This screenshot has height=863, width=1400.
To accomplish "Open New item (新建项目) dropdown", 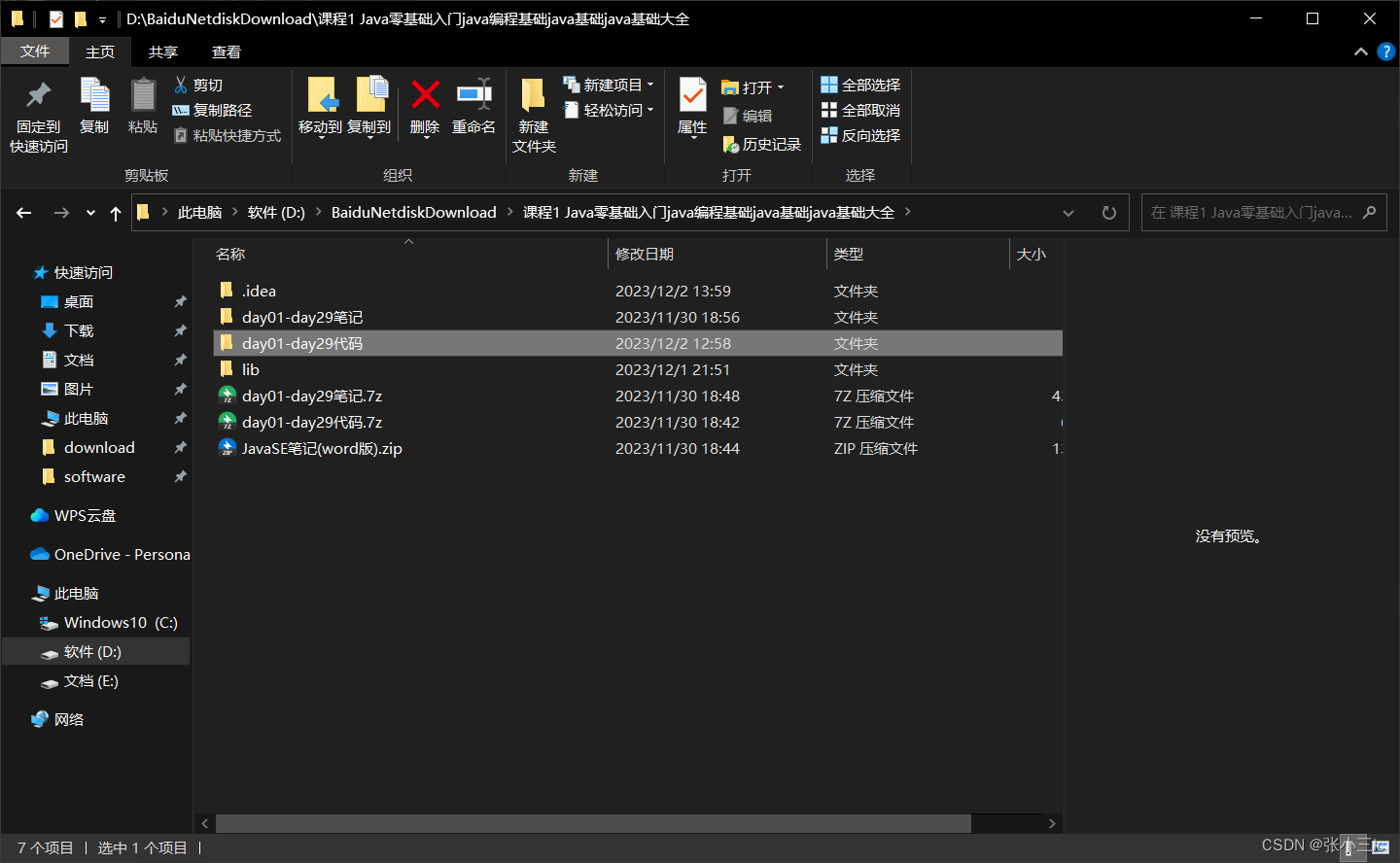I will [609, 86].
